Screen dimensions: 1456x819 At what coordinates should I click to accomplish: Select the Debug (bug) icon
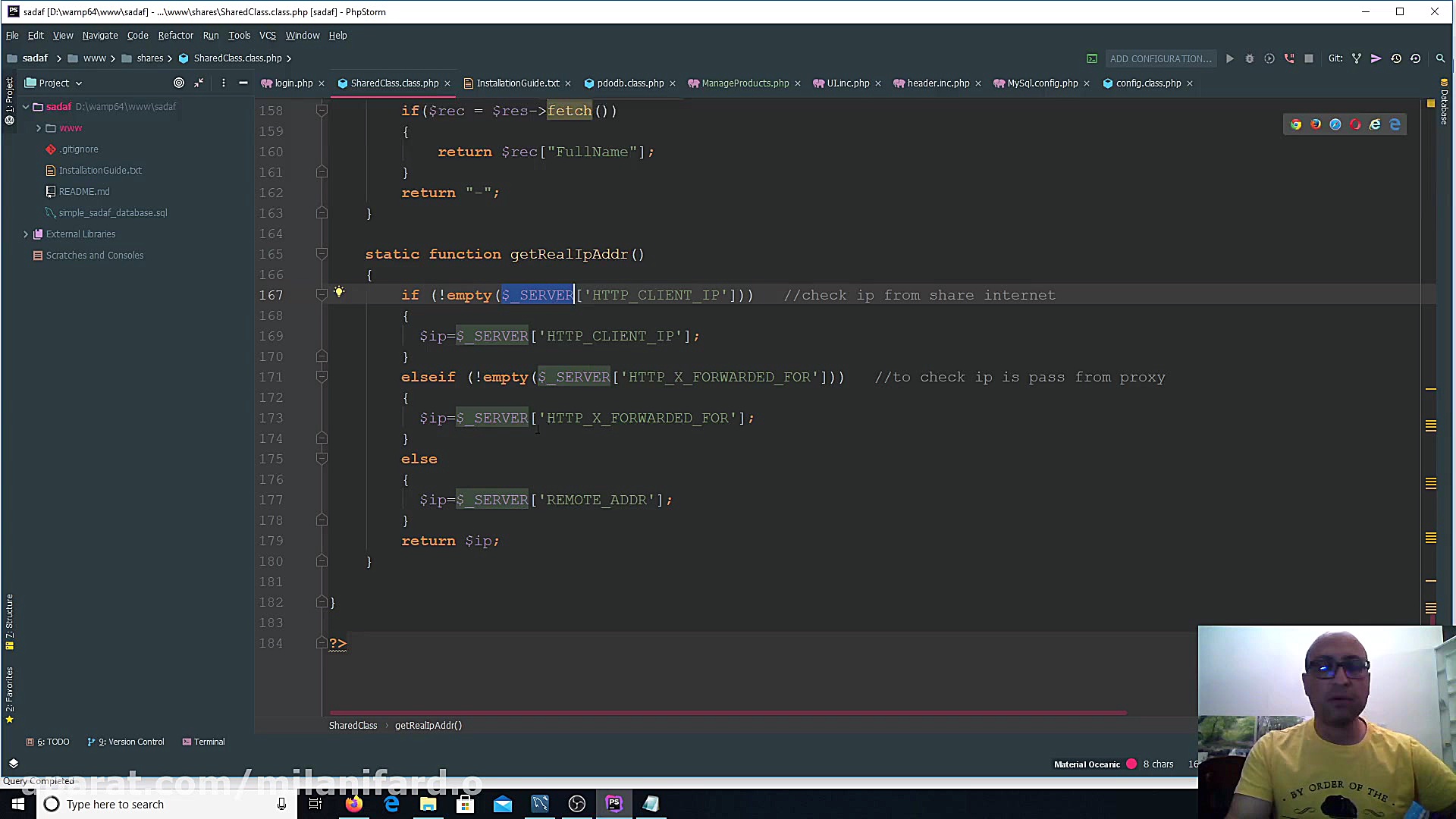coord(1250,58)
